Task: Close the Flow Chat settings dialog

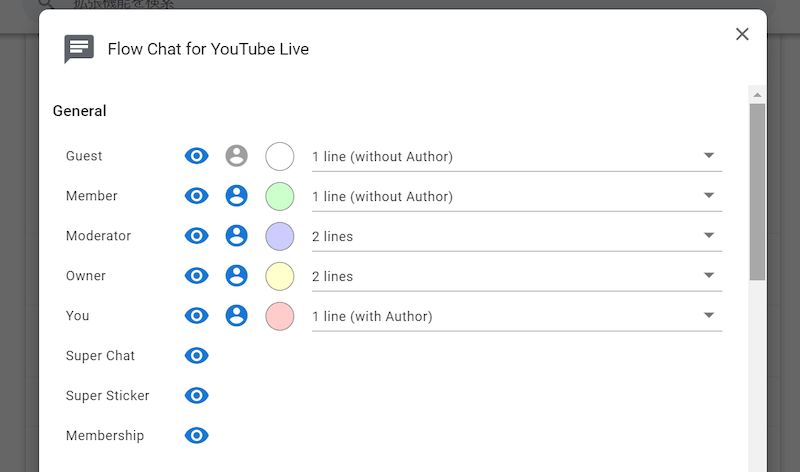Action: (742, 34)
